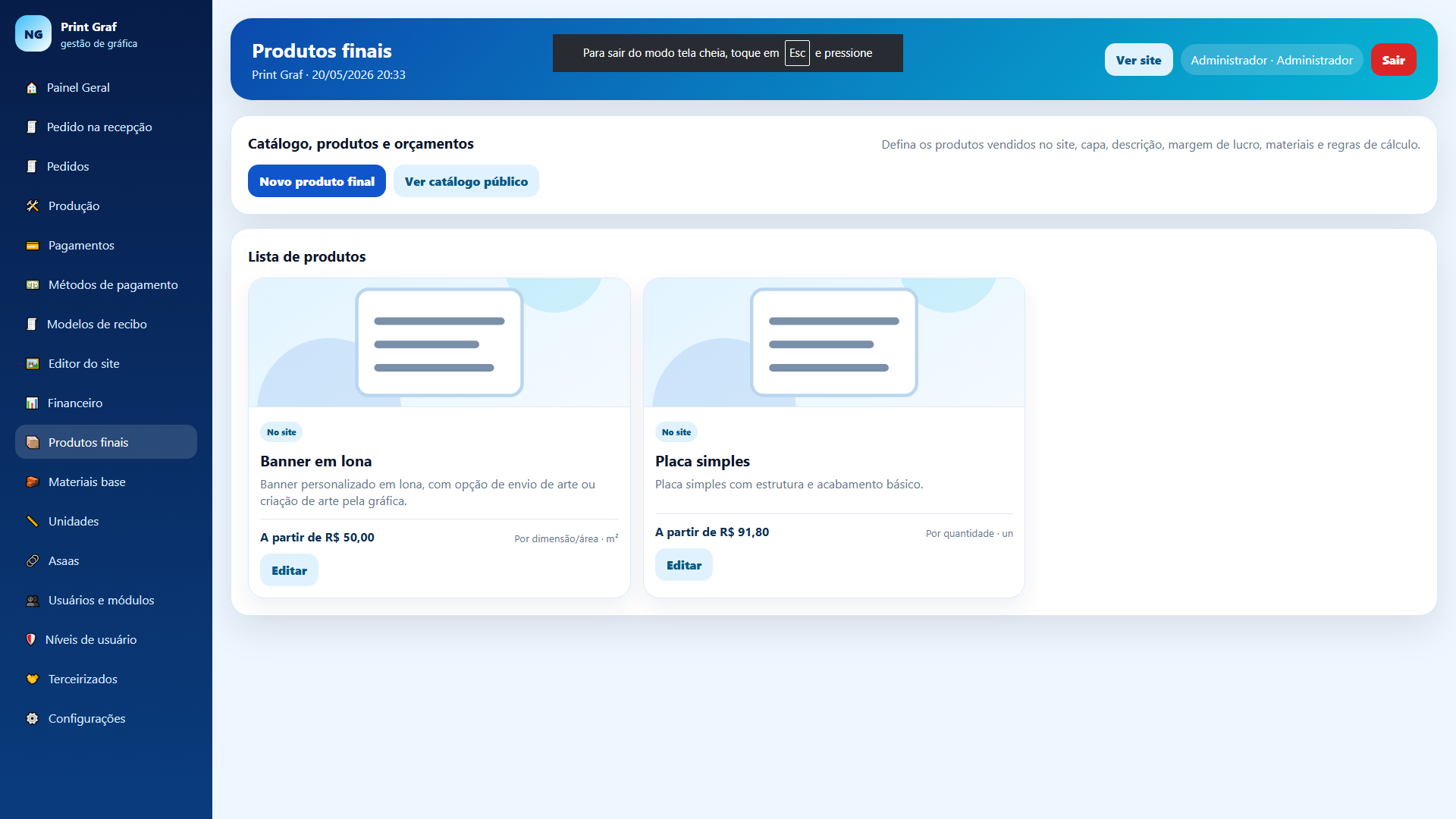The height and width of the screenshot is (819, 1456).
Task: Click the document icon beside Pedidos
Action: [x=32, y=167]
